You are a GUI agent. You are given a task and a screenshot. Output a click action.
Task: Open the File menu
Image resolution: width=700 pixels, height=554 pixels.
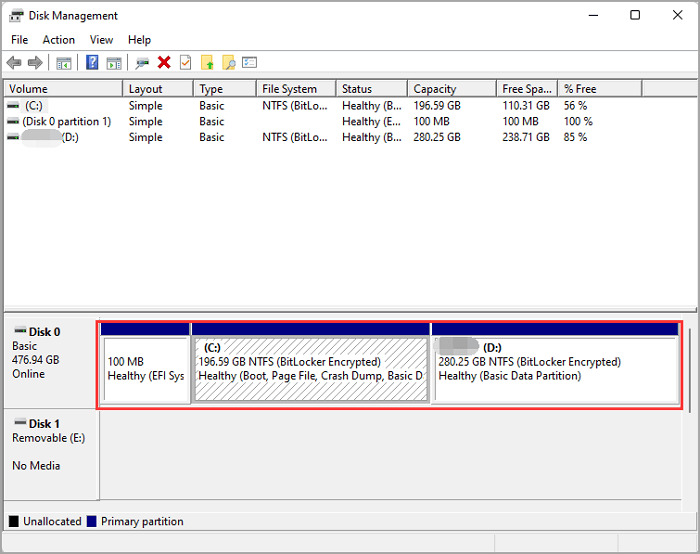tap(19, 40)
